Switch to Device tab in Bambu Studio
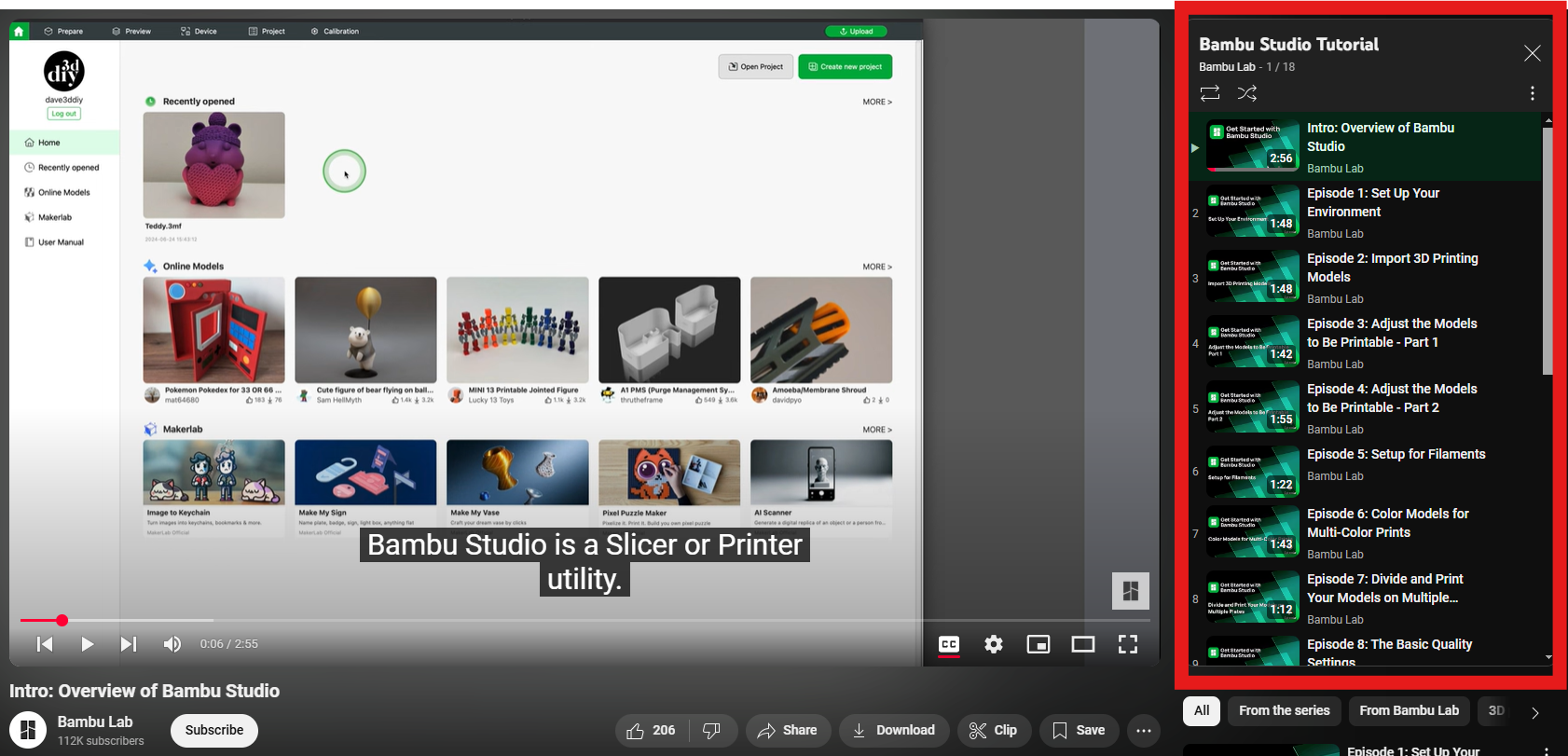 [x=199, y=31]
